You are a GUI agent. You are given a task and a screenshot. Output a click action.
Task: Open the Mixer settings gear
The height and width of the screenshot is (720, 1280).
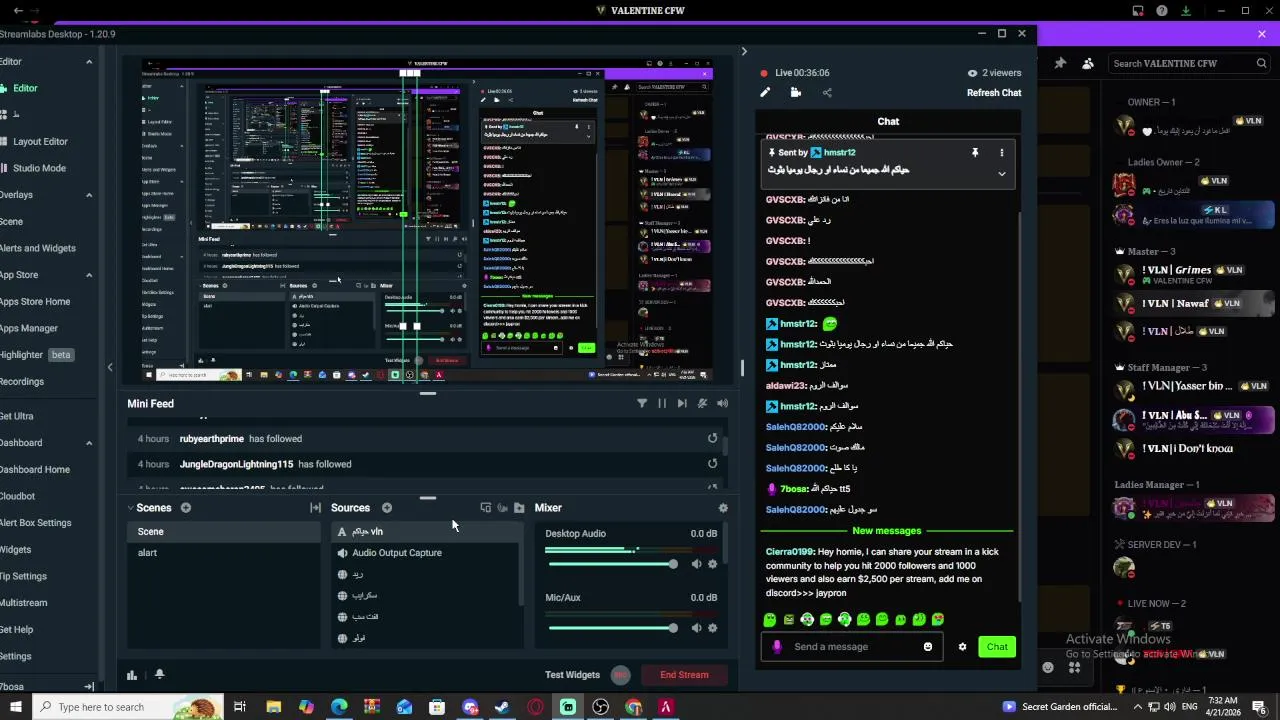click(723, 508)
